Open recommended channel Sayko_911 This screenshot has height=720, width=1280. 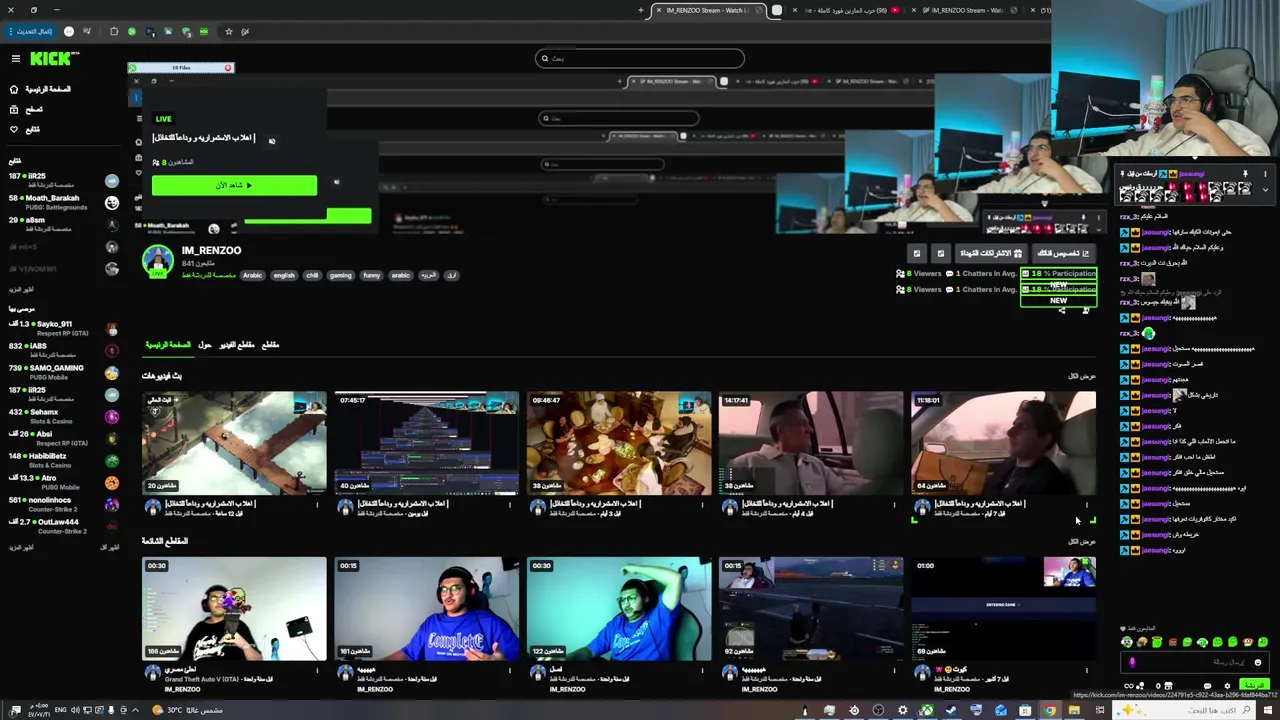(62, 328)
